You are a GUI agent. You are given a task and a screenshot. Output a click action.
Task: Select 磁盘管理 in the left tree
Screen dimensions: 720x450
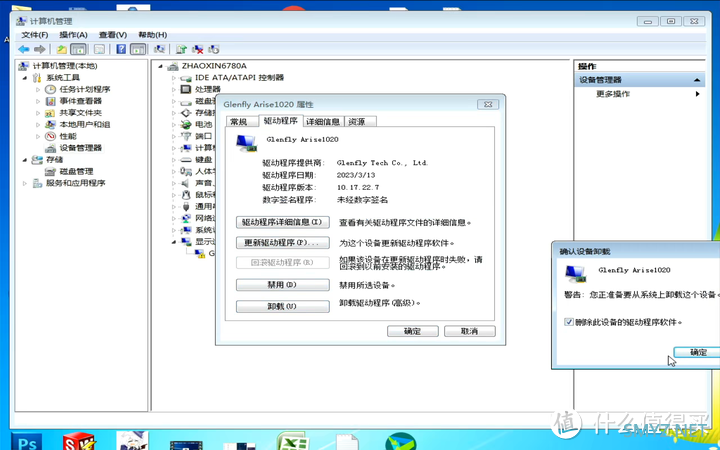tap(76, 171)
